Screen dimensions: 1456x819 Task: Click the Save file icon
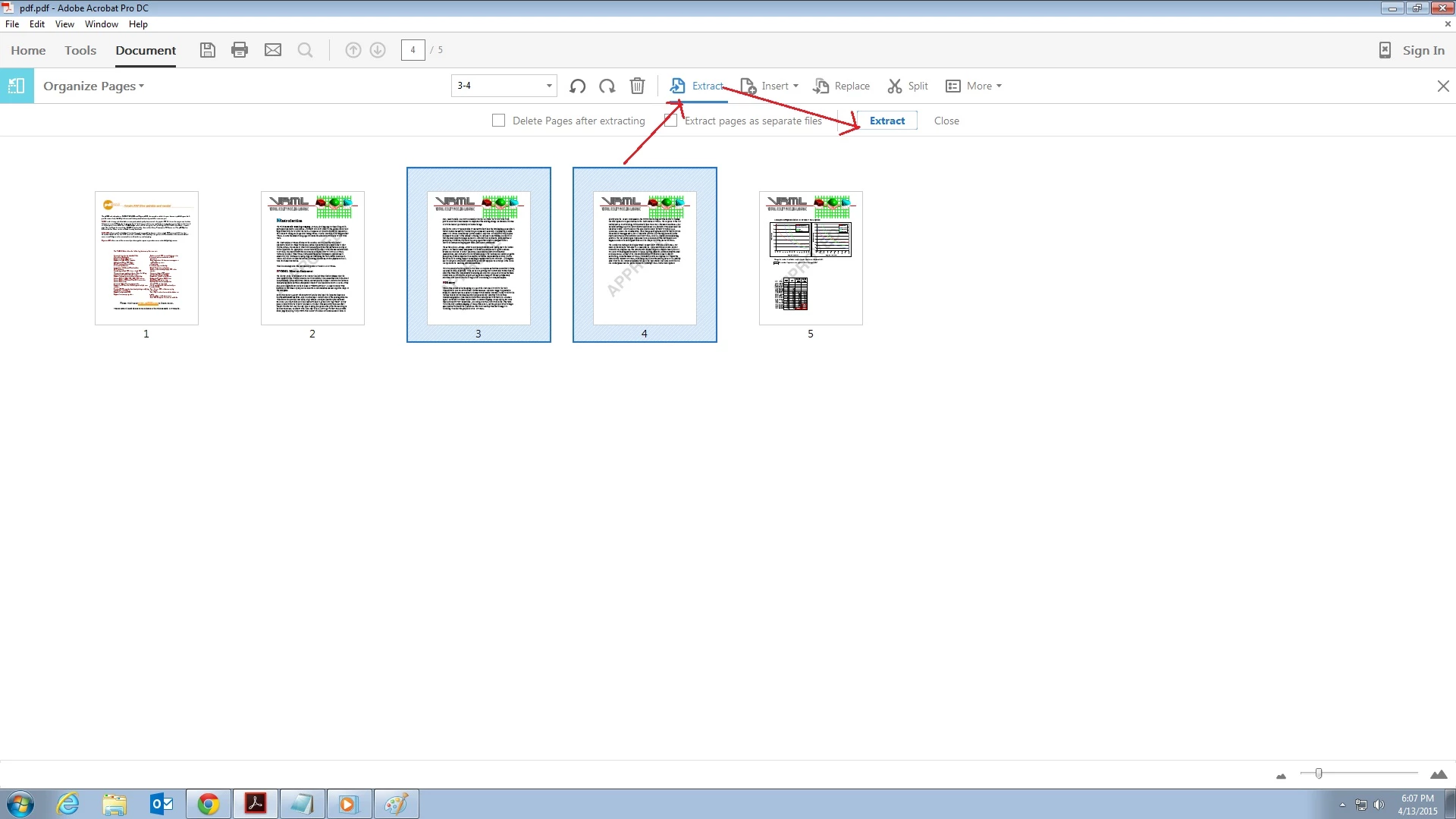point(207,50)
